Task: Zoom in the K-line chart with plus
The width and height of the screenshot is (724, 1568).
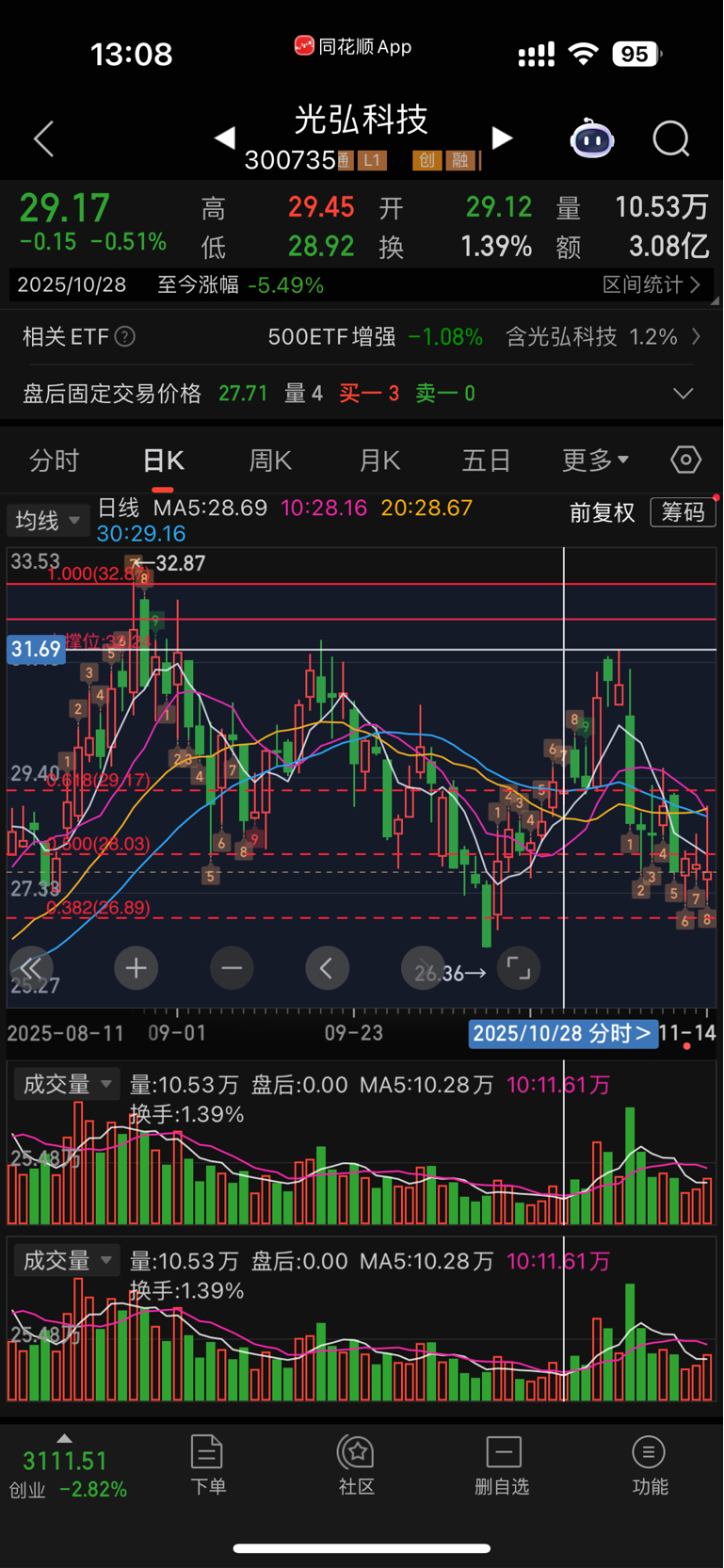Action: (x=136, y=968)
